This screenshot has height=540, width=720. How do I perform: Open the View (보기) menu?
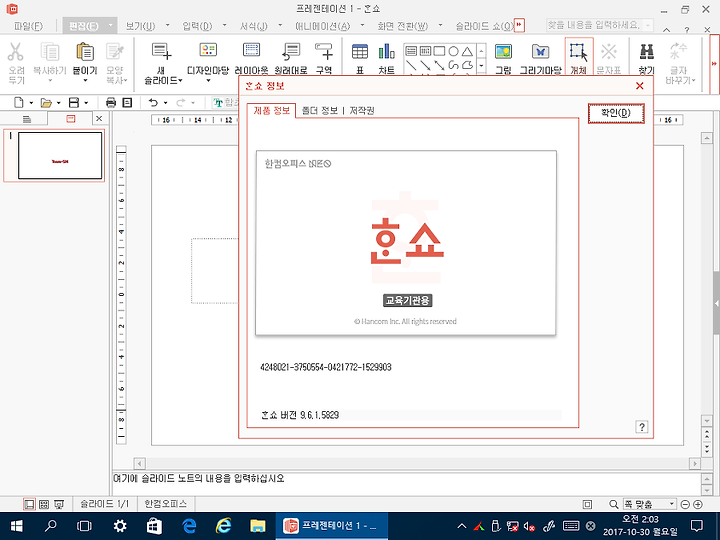[140, 26]
